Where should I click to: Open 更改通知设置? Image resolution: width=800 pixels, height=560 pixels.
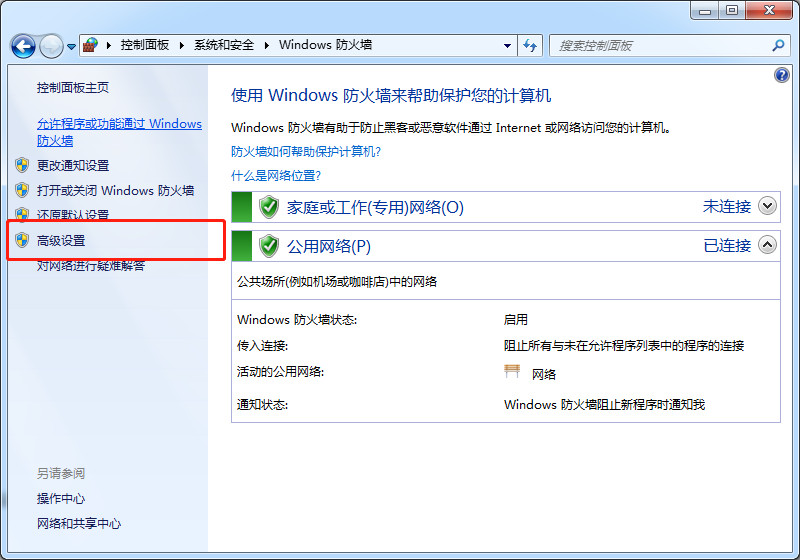tap(73, 166)
